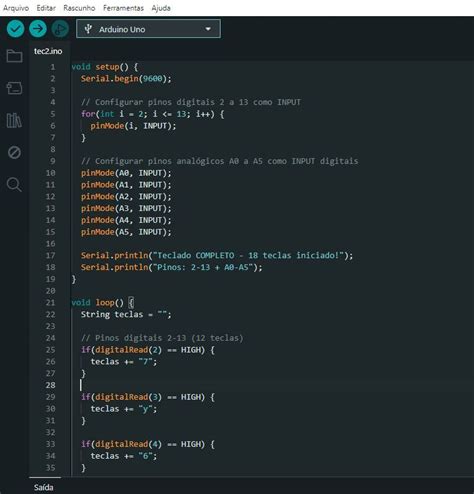The image size is (474, 494).
Task: Click the Serial.begin(9600); line
Action: [x=126, y=79]
